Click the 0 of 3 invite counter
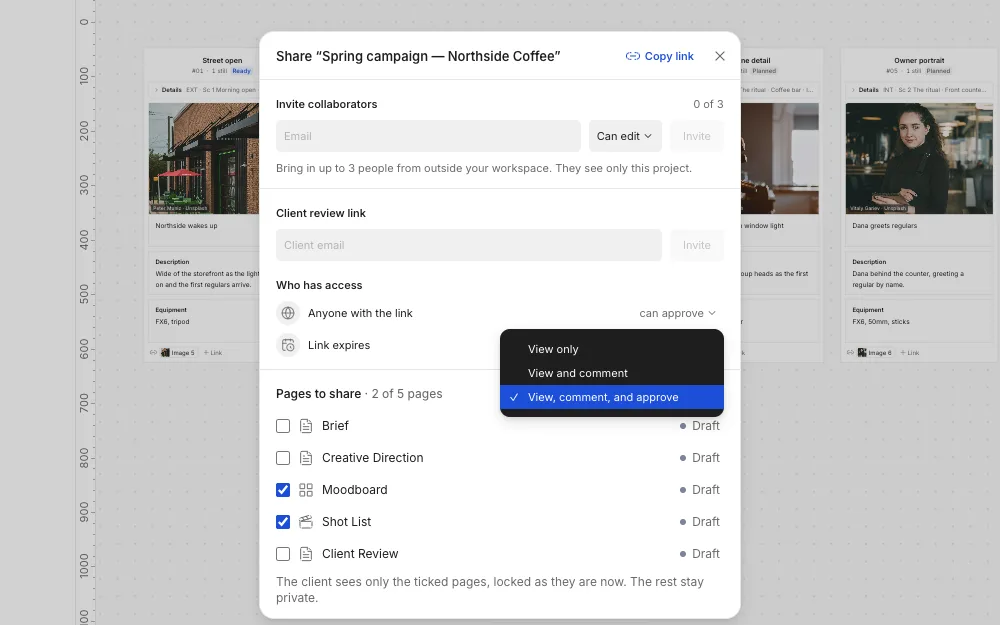The image size is (1000, 625). pyautogui.click(x=708, y=104)
